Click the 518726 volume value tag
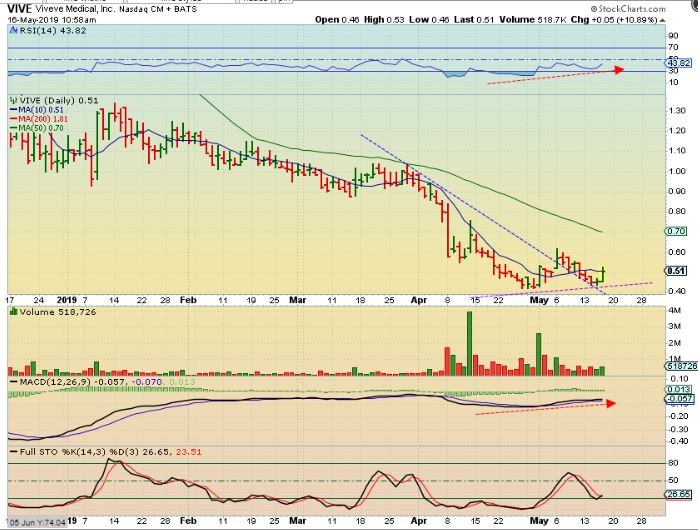 tap(682, 367)
